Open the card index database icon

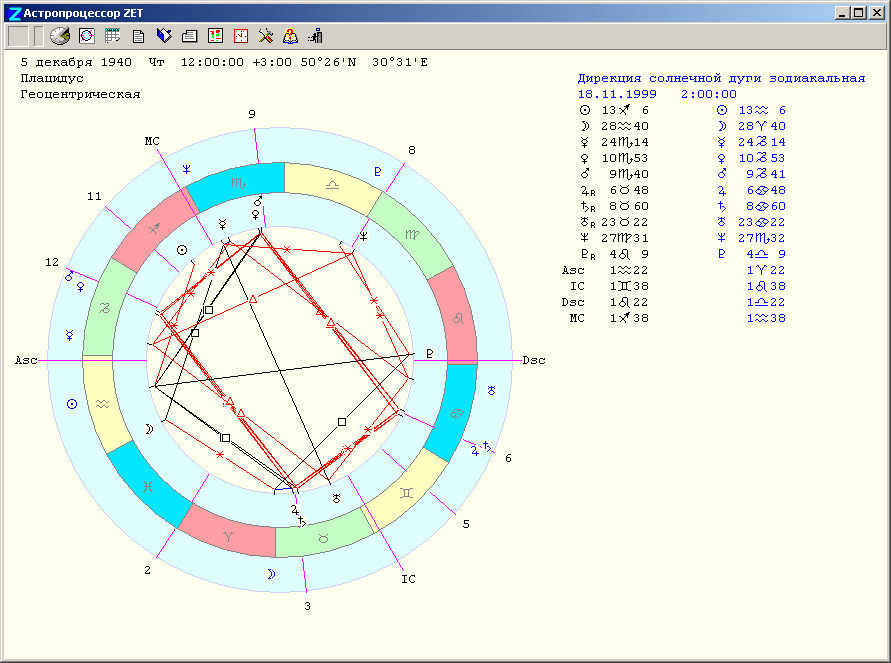coord(190,36)
